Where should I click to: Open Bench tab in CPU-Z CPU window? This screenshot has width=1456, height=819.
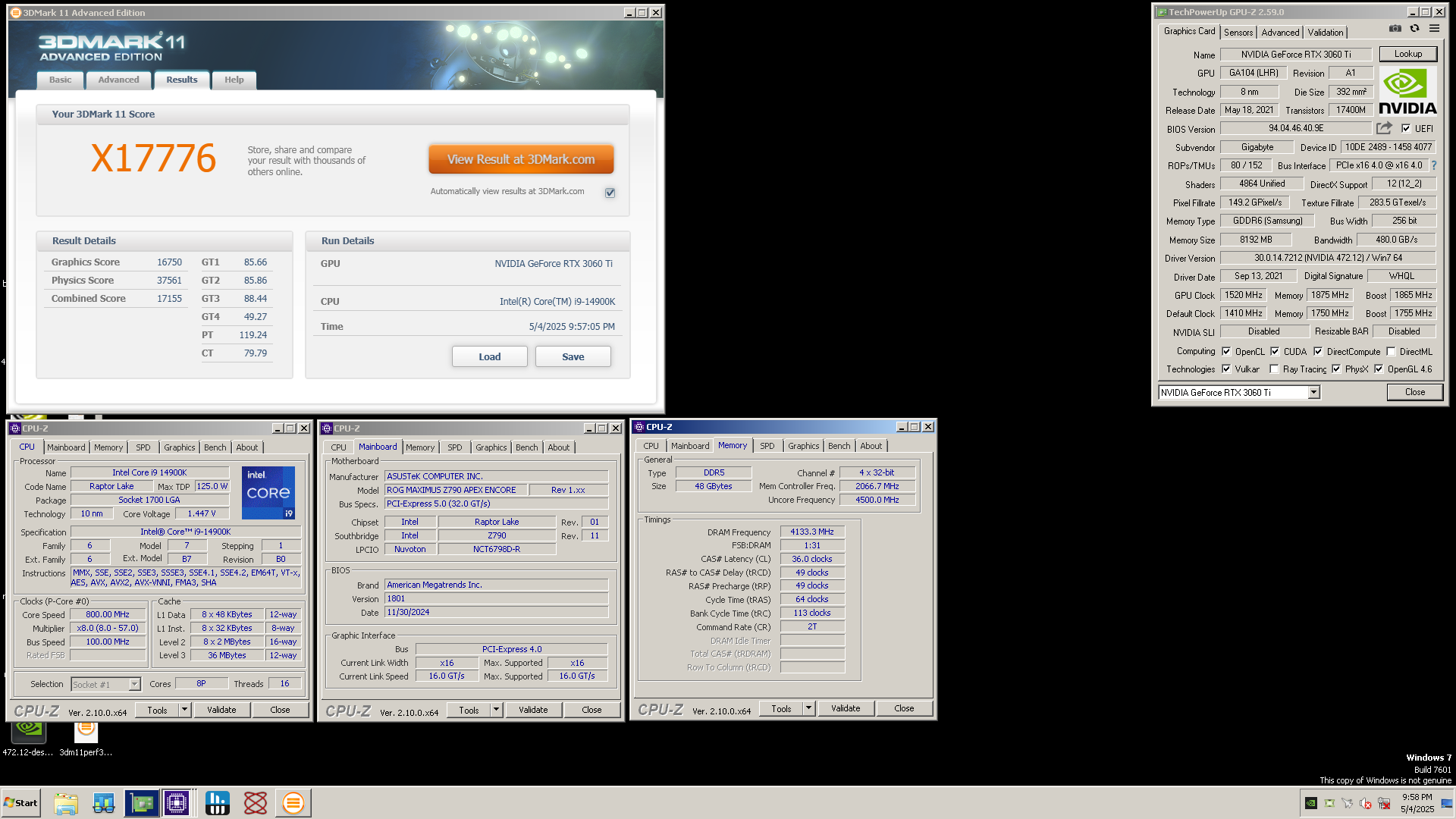(x=215, y=448)
